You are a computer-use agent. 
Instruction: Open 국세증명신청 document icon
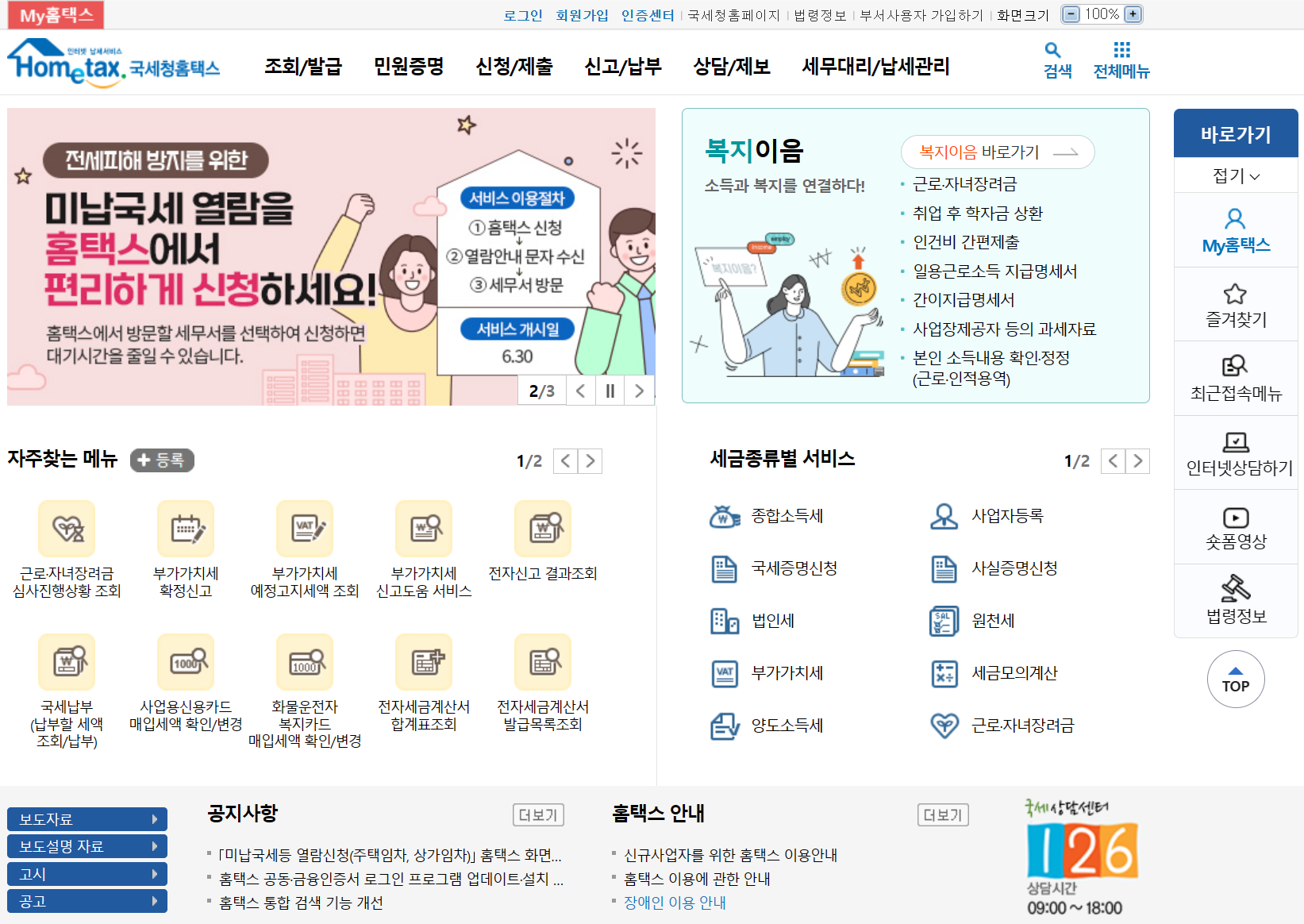[724, 569]
